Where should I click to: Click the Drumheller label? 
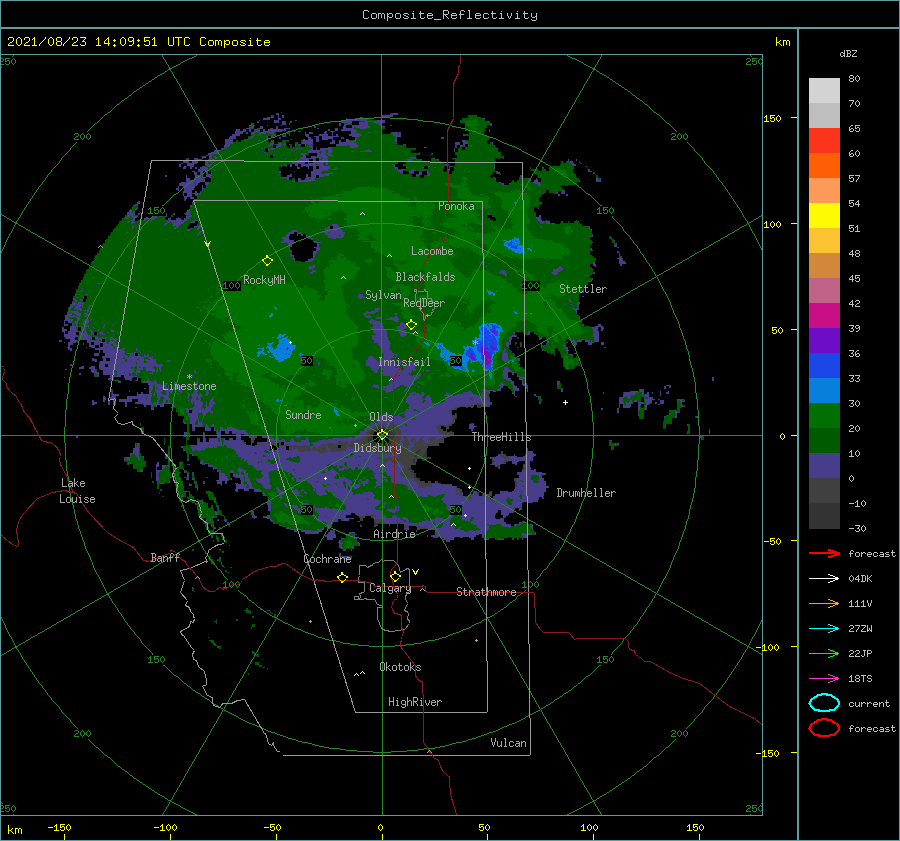click(x=586, y=493)
